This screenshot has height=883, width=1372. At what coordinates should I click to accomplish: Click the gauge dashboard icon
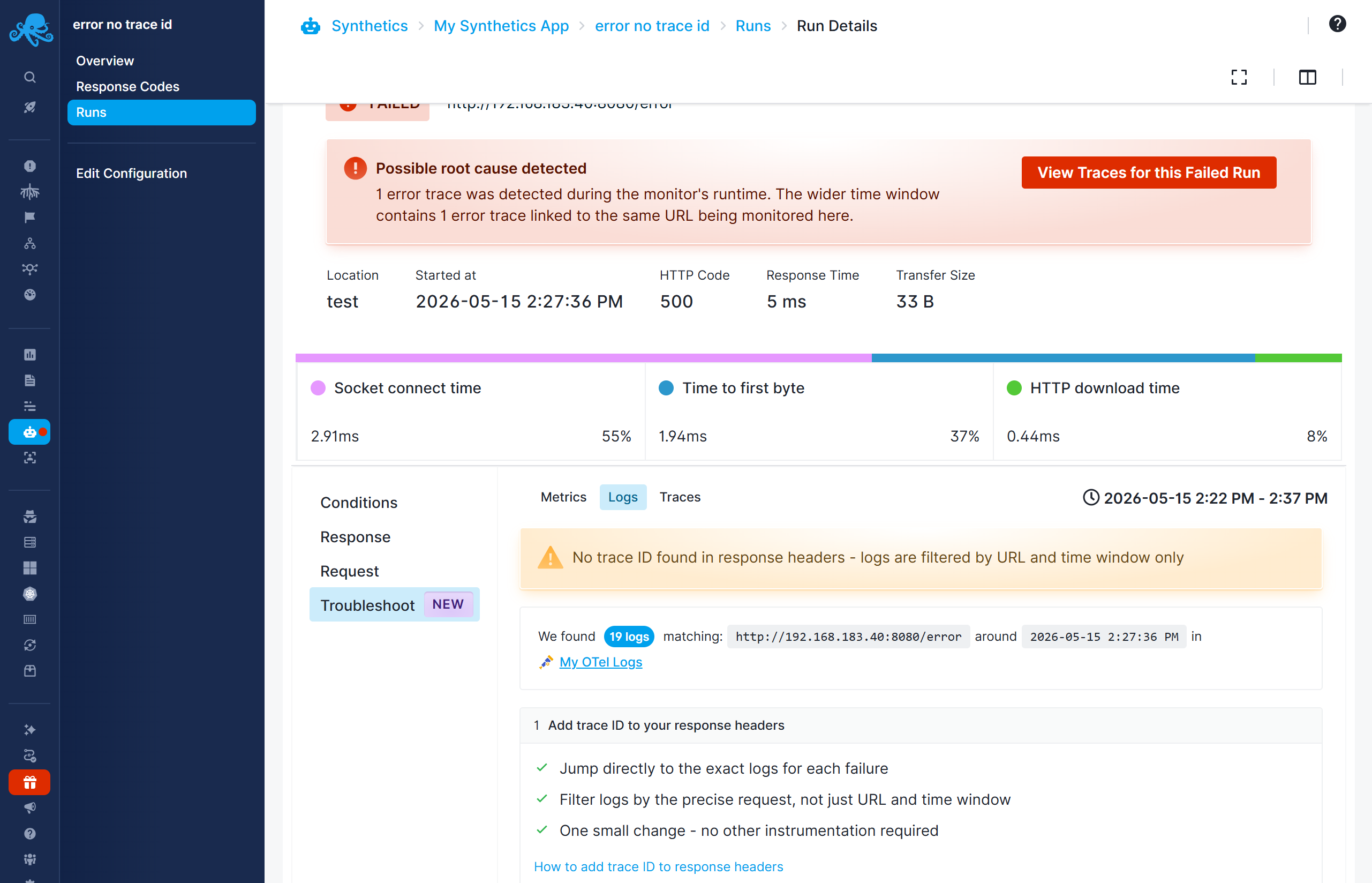tap(30, 295)
